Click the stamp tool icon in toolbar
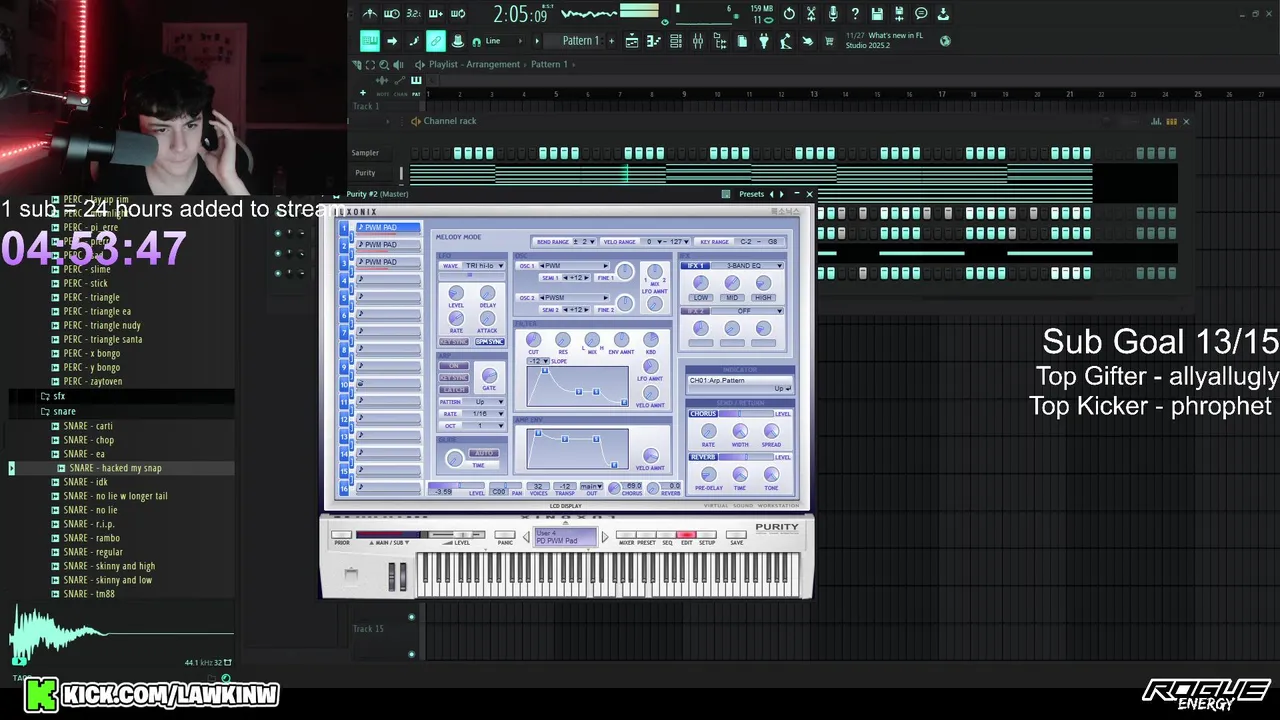Viewport: 1280px width, 720px height. click(x=459, y=41)
